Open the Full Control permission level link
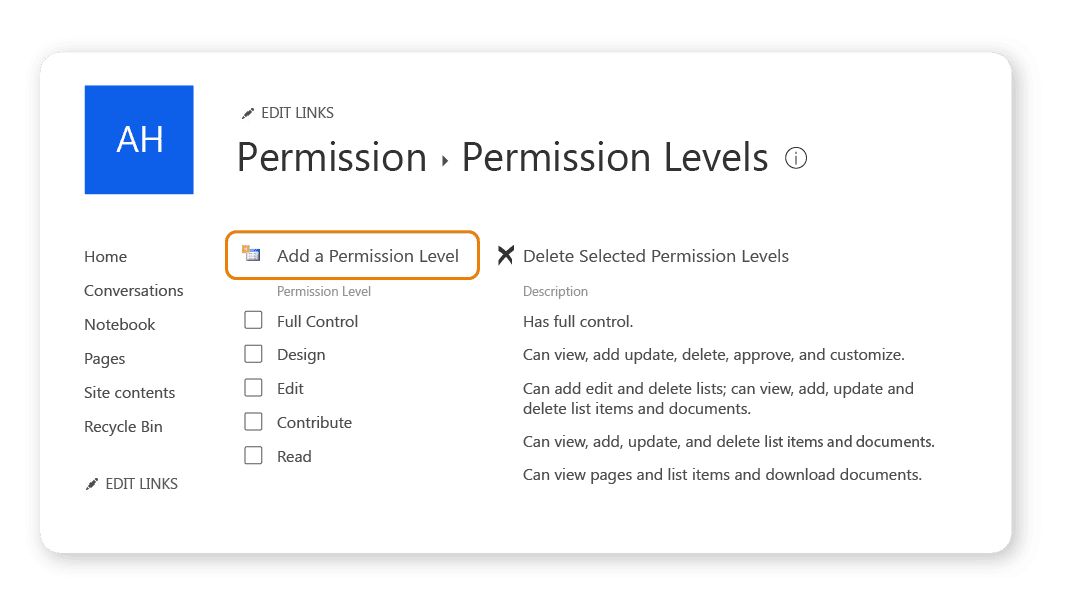This screenshot has width=1066, height=606. 317,321
